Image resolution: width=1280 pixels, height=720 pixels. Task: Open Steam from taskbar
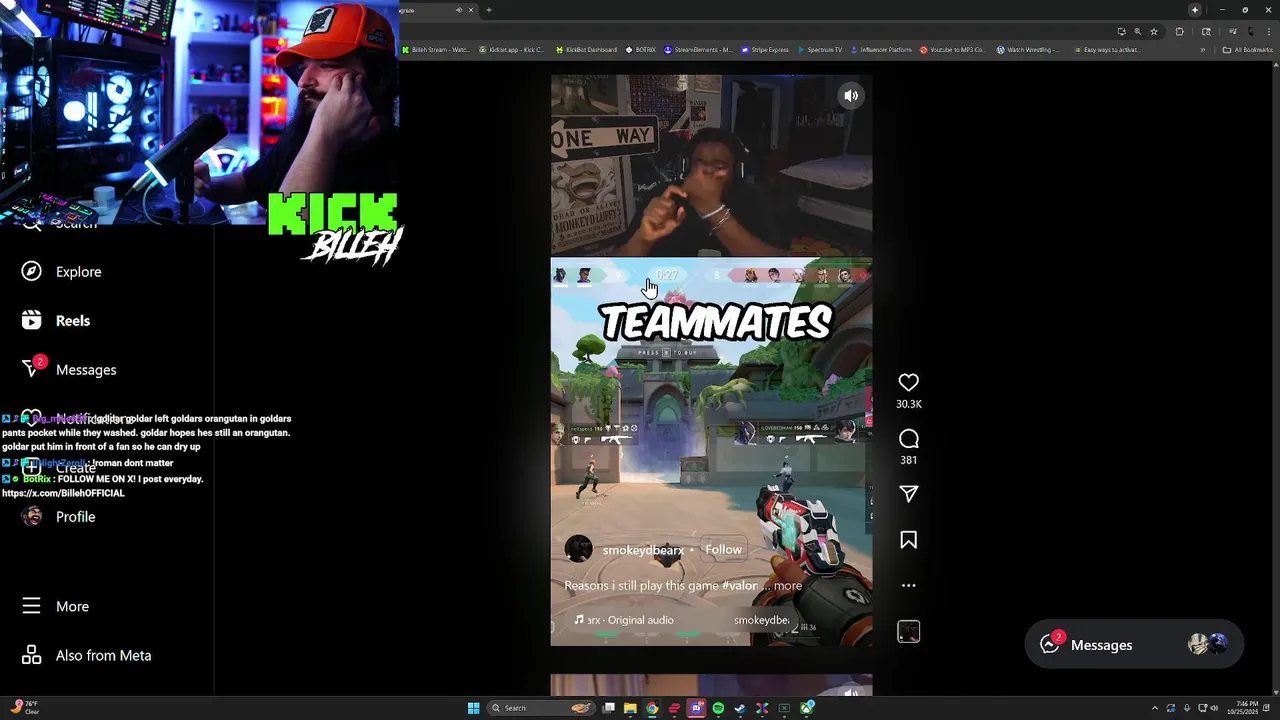point(740,708)
